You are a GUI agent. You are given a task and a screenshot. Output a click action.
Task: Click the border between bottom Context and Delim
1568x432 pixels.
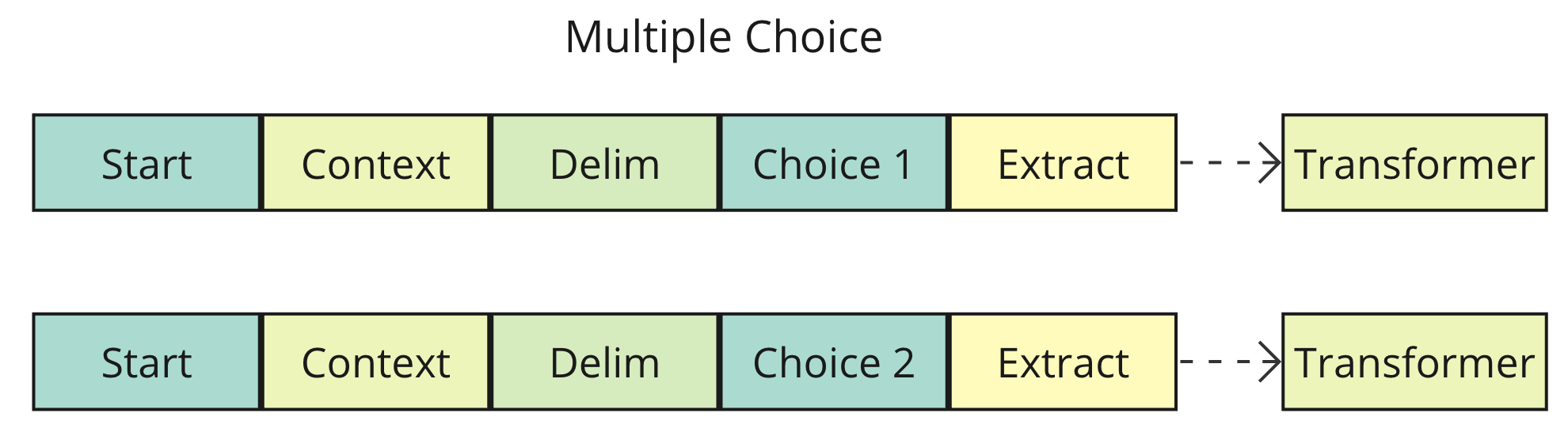click(x=490, y=362)
